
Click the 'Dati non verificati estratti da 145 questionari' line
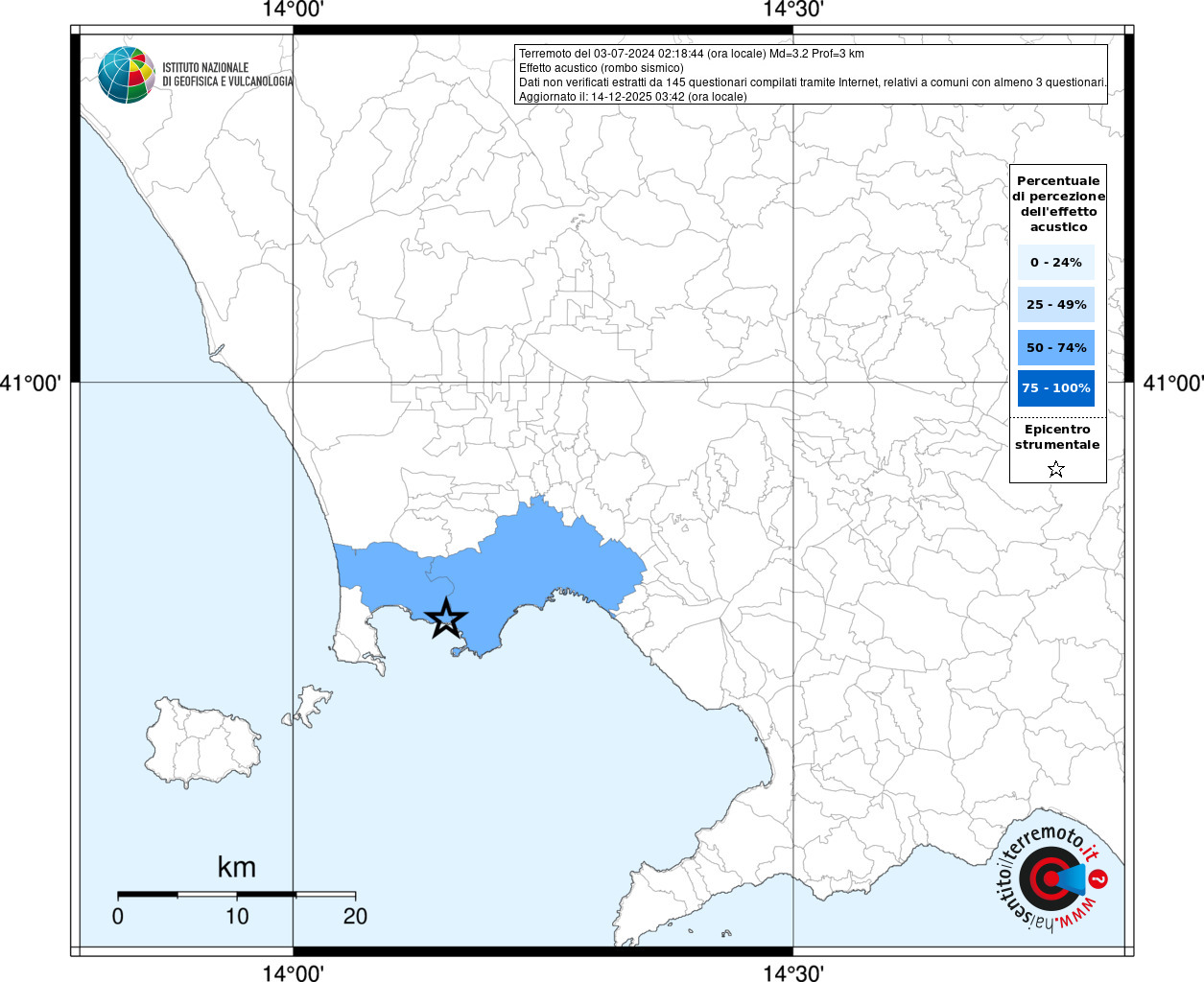coord(813,82)
